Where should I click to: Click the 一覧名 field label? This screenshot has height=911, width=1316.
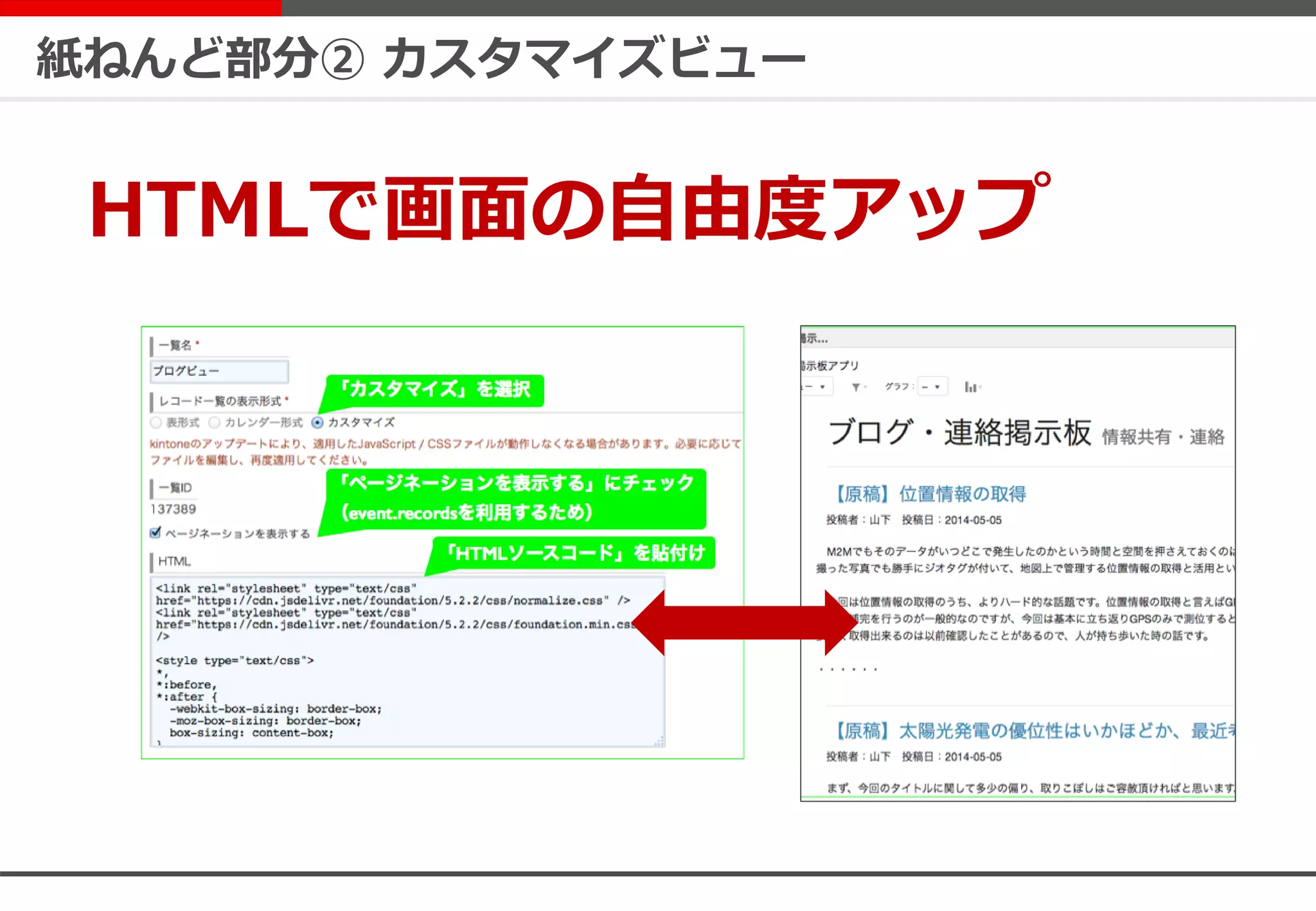pos(175,346)
